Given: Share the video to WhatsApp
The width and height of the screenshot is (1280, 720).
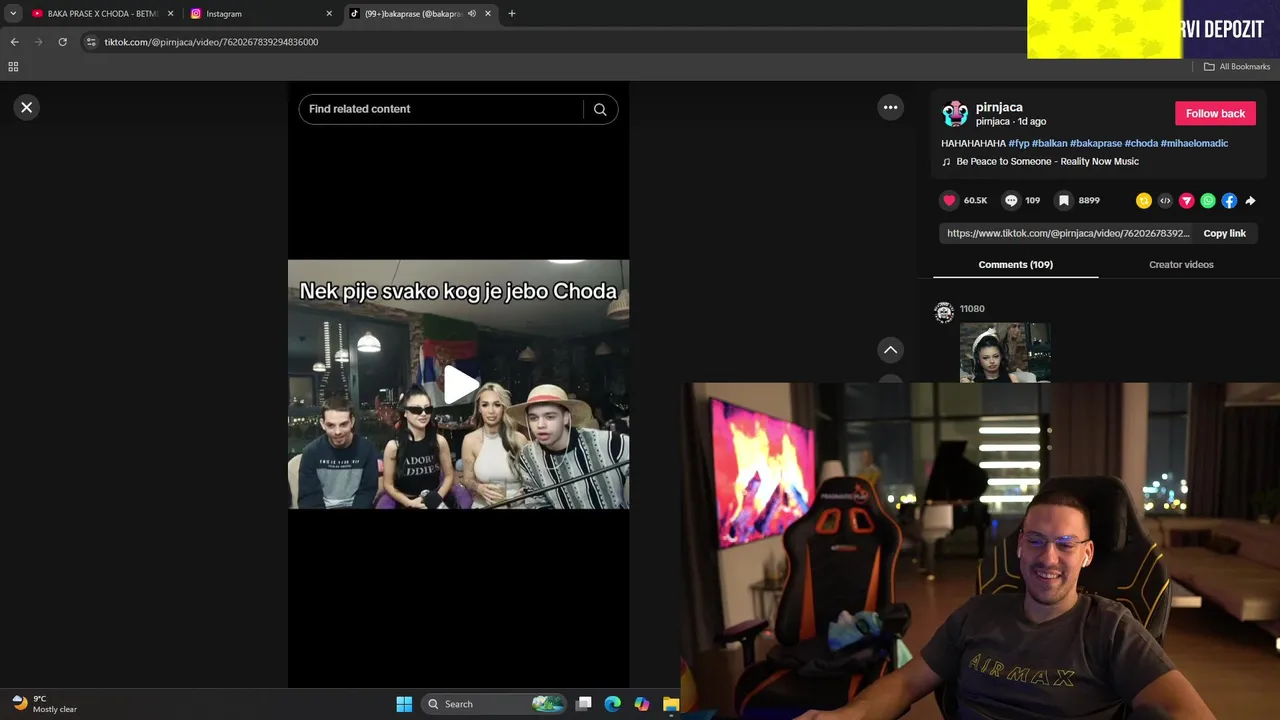Looking at the screenshot, I should [x=1208, y=201].
